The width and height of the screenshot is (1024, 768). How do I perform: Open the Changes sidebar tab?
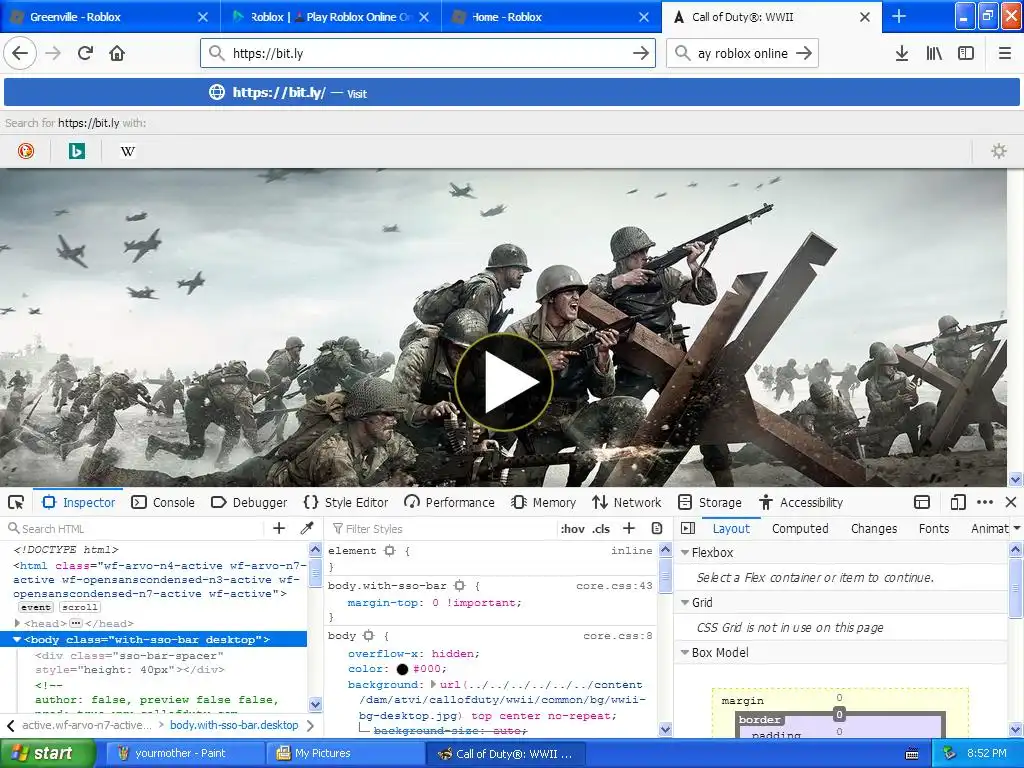coord(874,528)
